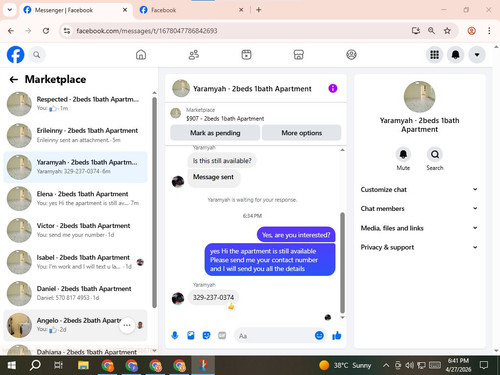
Task: Open options ellipsis on Angelo conversation
Action: pyautogui.click(x=127, y=325)
